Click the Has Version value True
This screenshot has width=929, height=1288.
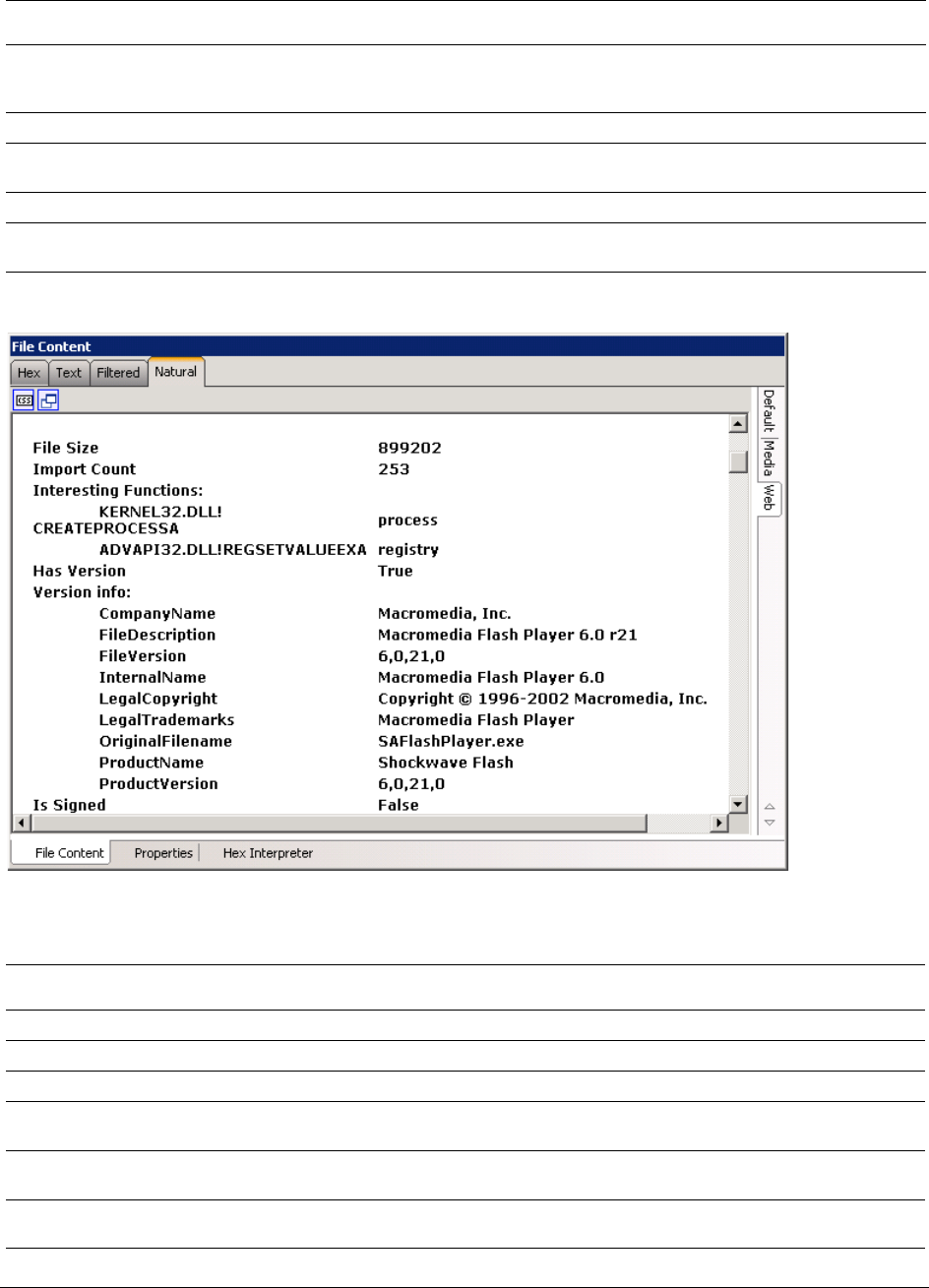click(396, 571)
